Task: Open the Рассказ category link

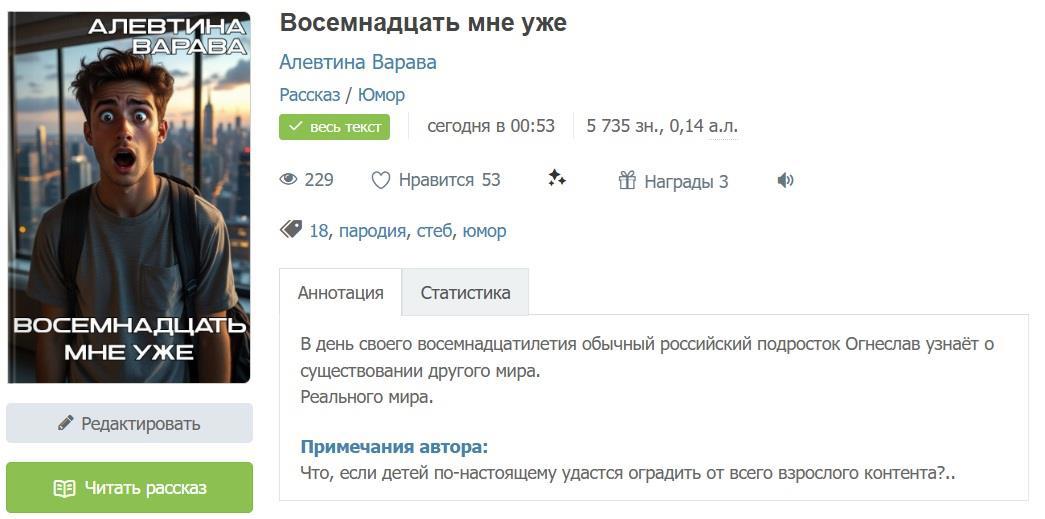Action: pos(310,95)
